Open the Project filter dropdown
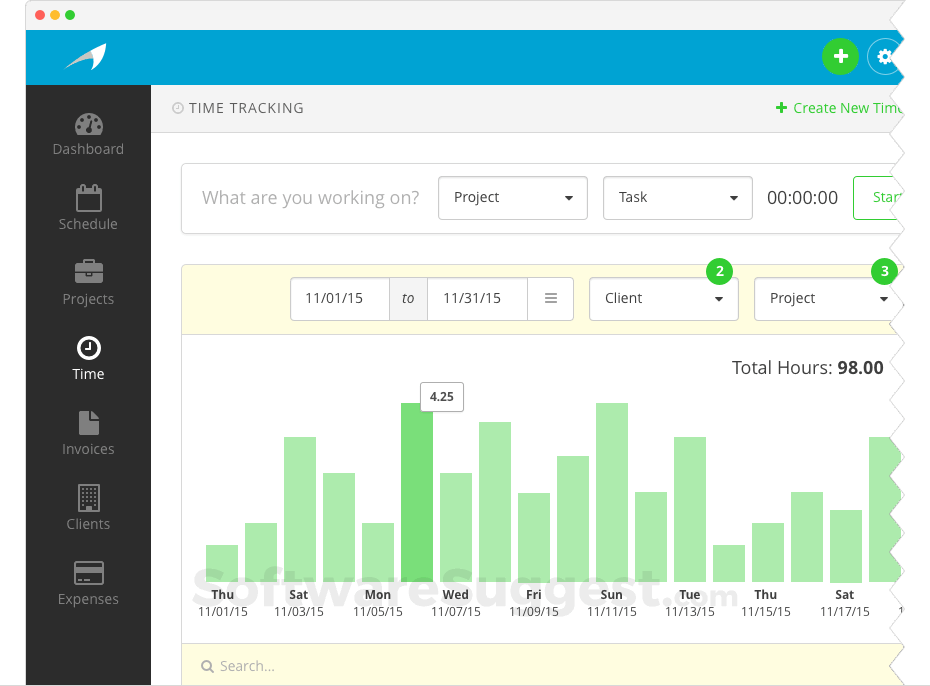The height and width of the screenshot is (686, 930). pos(827,299)
